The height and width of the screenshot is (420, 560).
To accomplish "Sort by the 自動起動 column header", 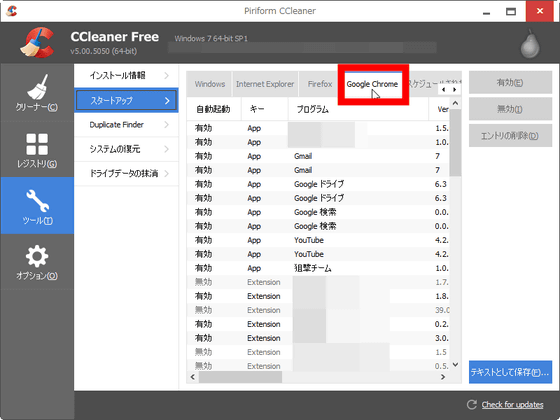I will [214, 109].
